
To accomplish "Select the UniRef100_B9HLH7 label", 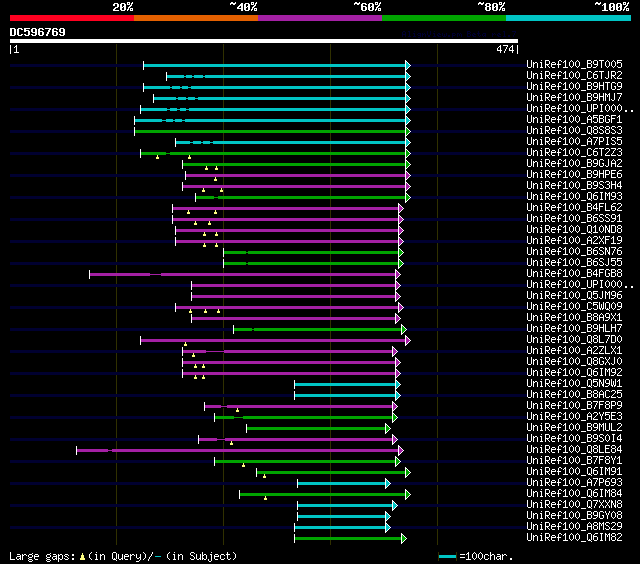I will 574,329.
